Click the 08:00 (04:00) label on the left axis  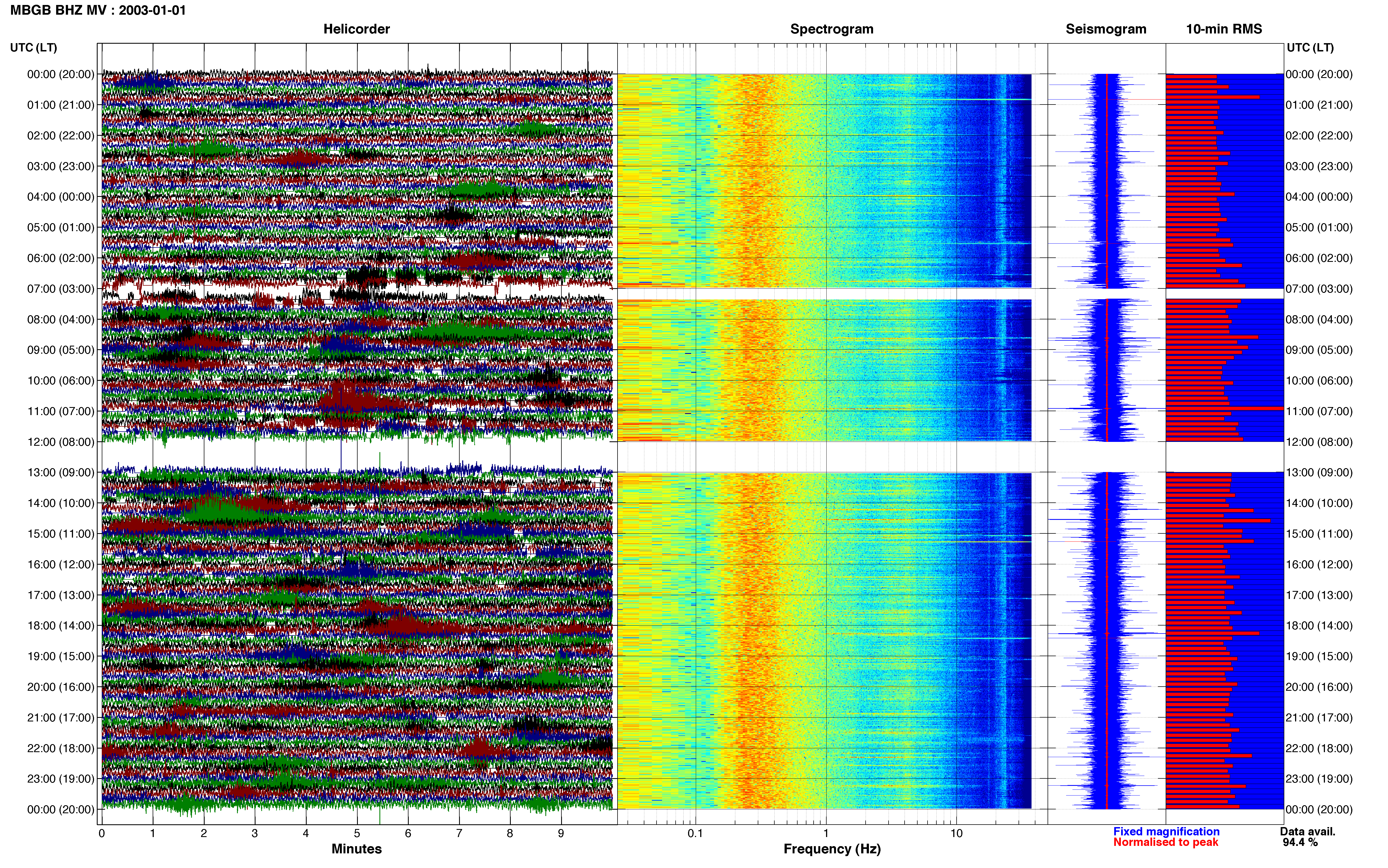pyautogui.click(x=61, y=319)
